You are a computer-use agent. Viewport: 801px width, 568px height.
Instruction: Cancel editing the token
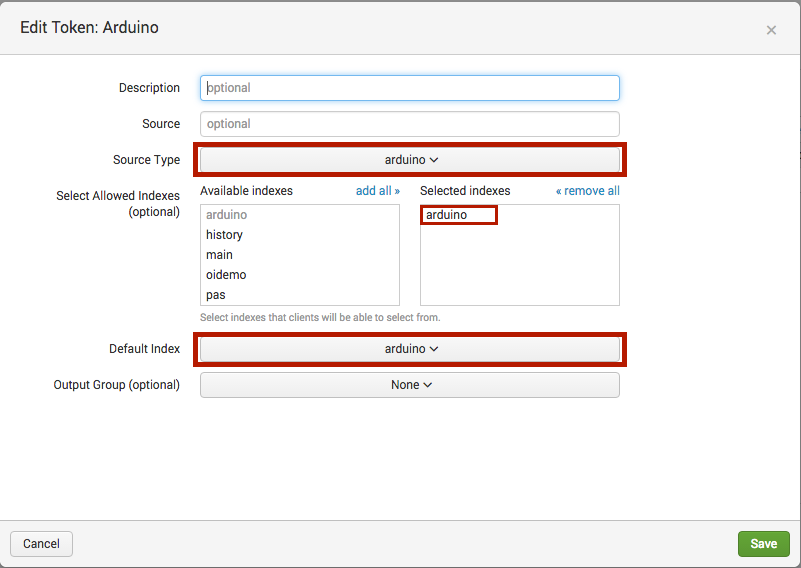pyautogui.click(x=41, y=544)
